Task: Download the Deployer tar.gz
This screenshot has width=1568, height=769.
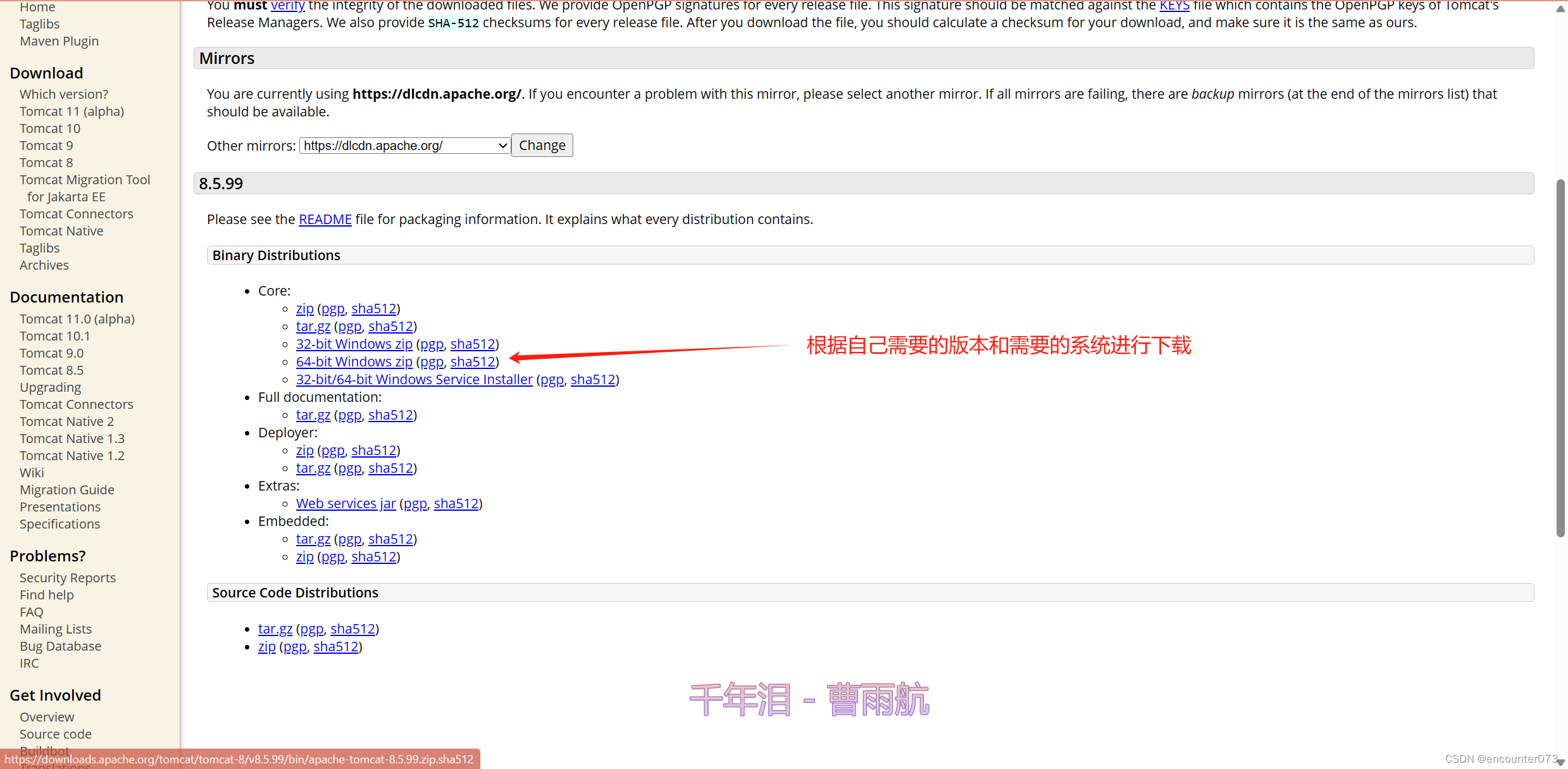Action: [313, 468]
